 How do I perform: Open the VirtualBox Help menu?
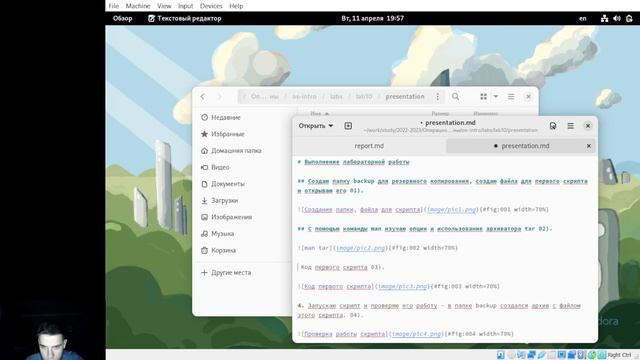(236, 6)
